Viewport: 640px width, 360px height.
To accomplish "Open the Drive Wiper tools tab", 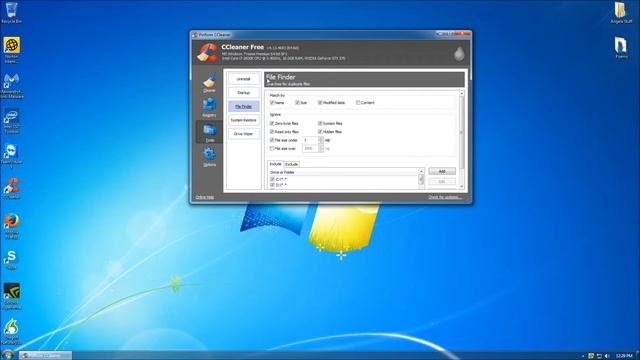I will point(244,133).
